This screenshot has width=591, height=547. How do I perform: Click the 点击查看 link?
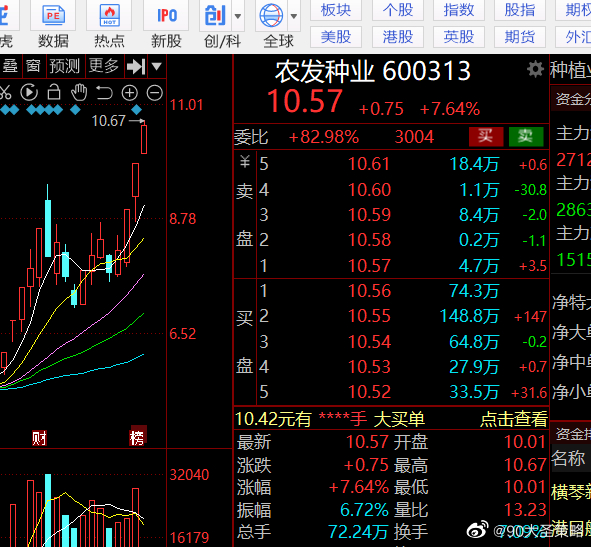tap(514, 419)
